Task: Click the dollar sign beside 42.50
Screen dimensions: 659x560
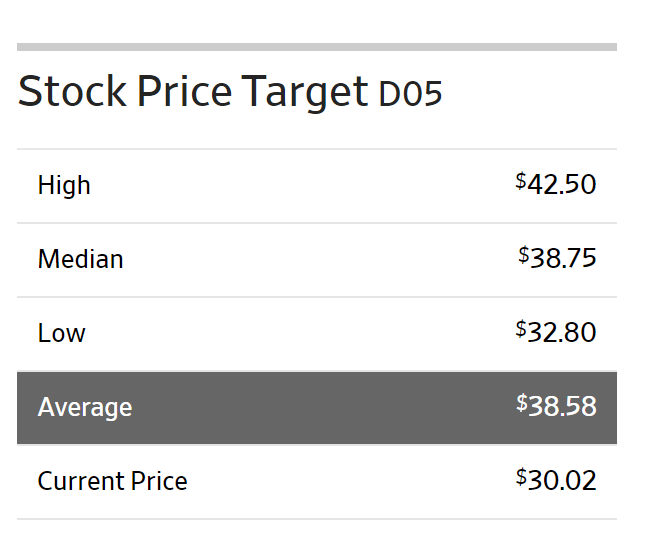Action: click(x=521, y=181)
